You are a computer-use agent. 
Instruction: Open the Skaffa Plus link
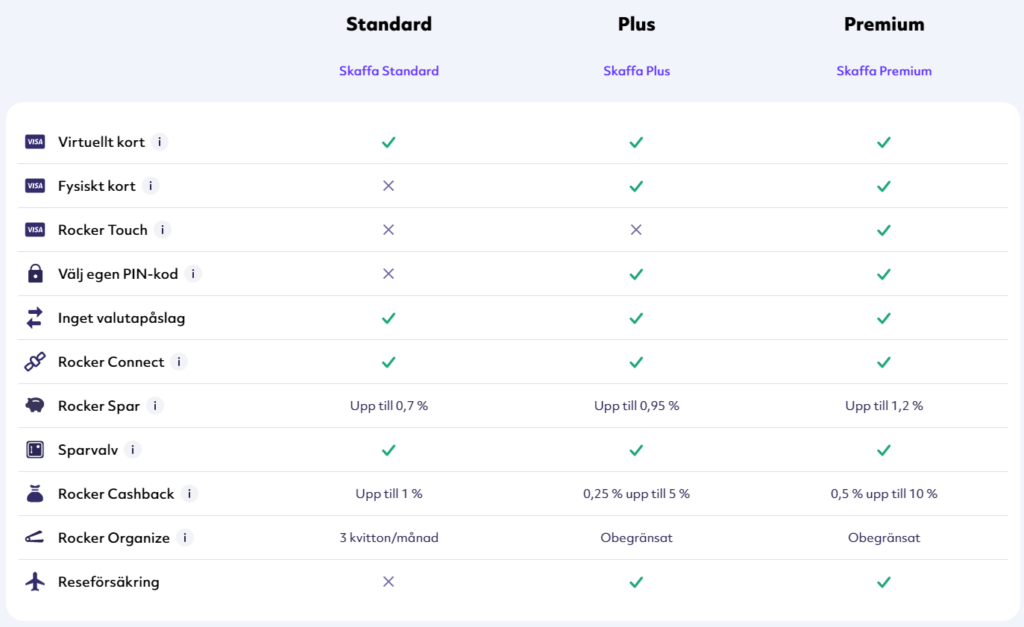(636, 71)
